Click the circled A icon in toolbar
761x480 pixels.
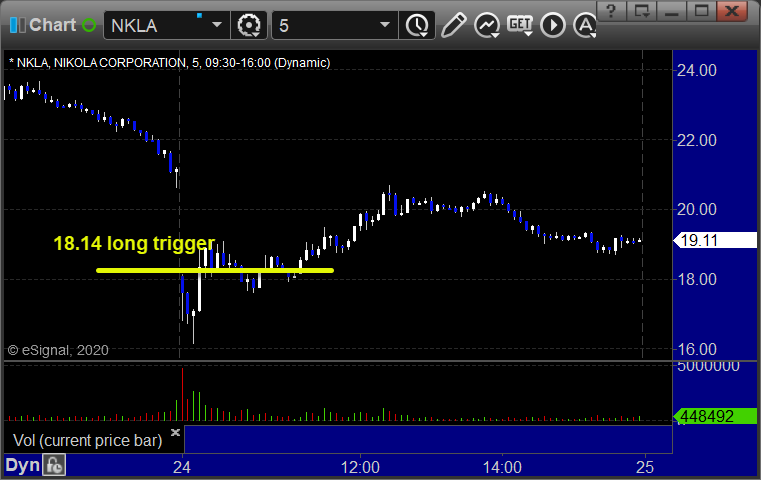pyautogui.click(x=585, y=25)
